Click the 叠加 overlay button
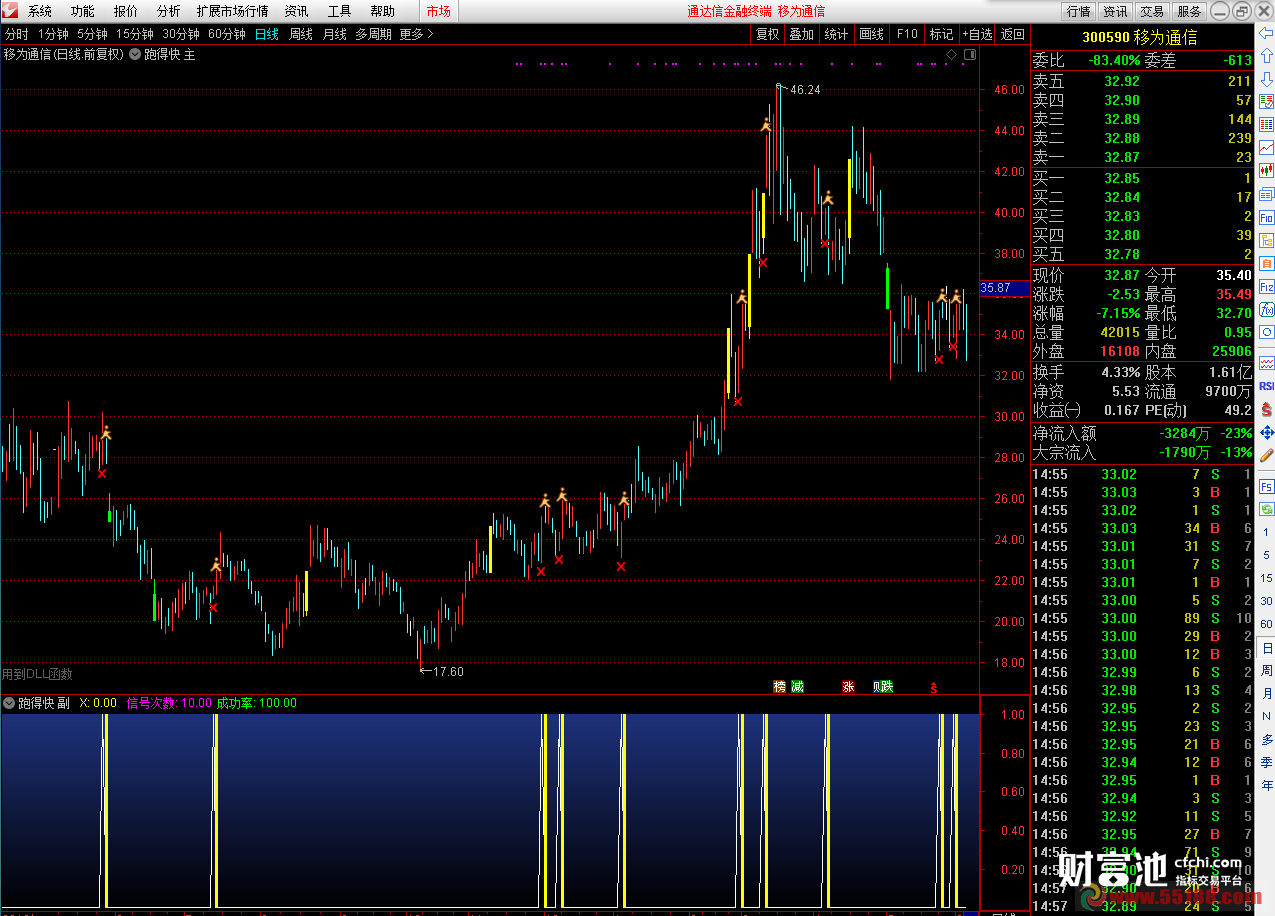The height and width of the screenshot is (916, 1275). pyautogui.click(x=801, y=34)
